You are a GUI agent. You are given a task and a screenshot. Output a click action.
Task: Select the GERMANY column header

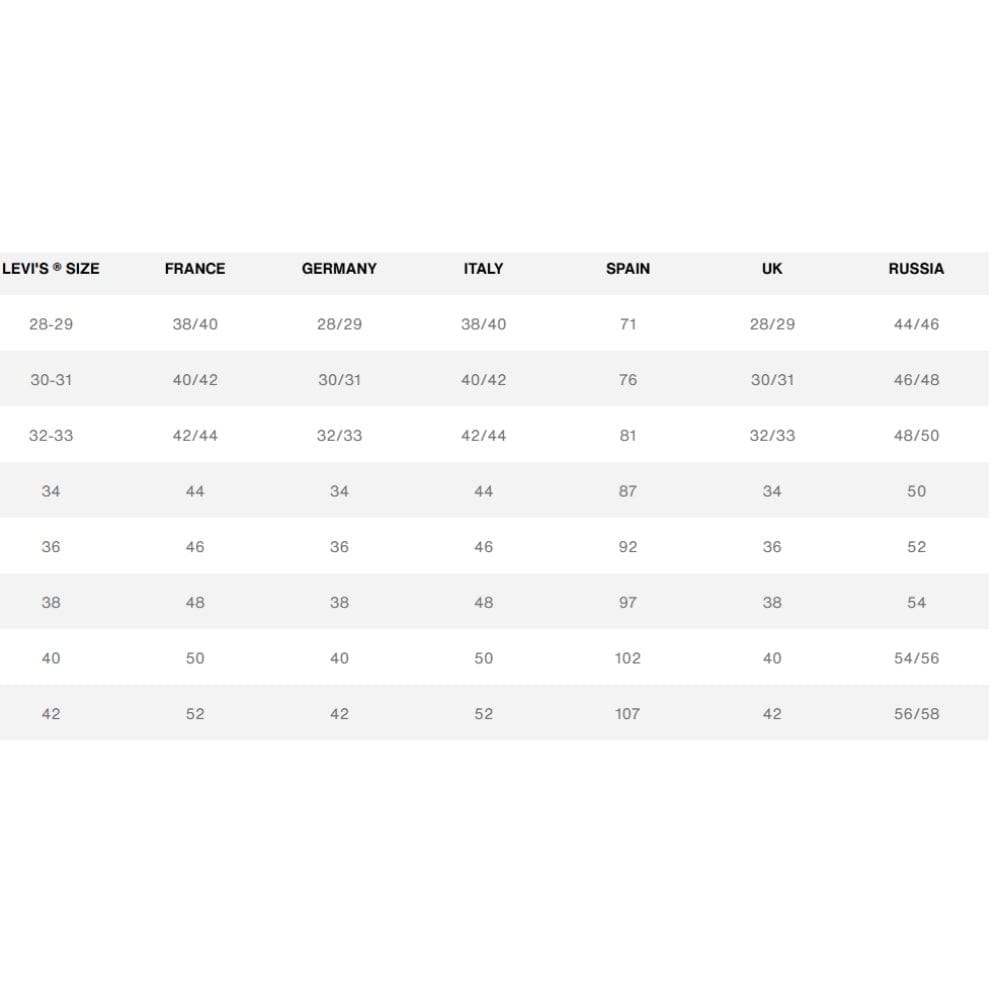pos(339,268)
